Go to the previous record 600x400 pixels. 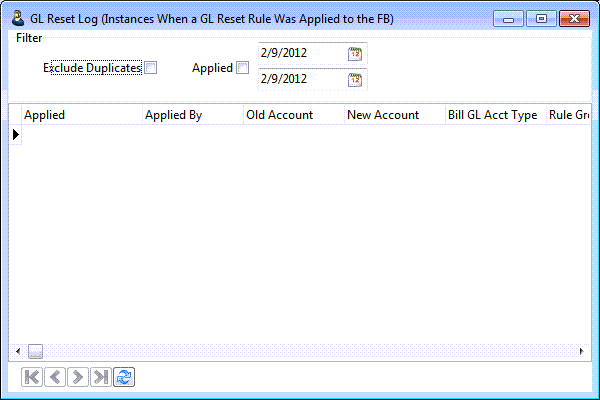[55, 377]
